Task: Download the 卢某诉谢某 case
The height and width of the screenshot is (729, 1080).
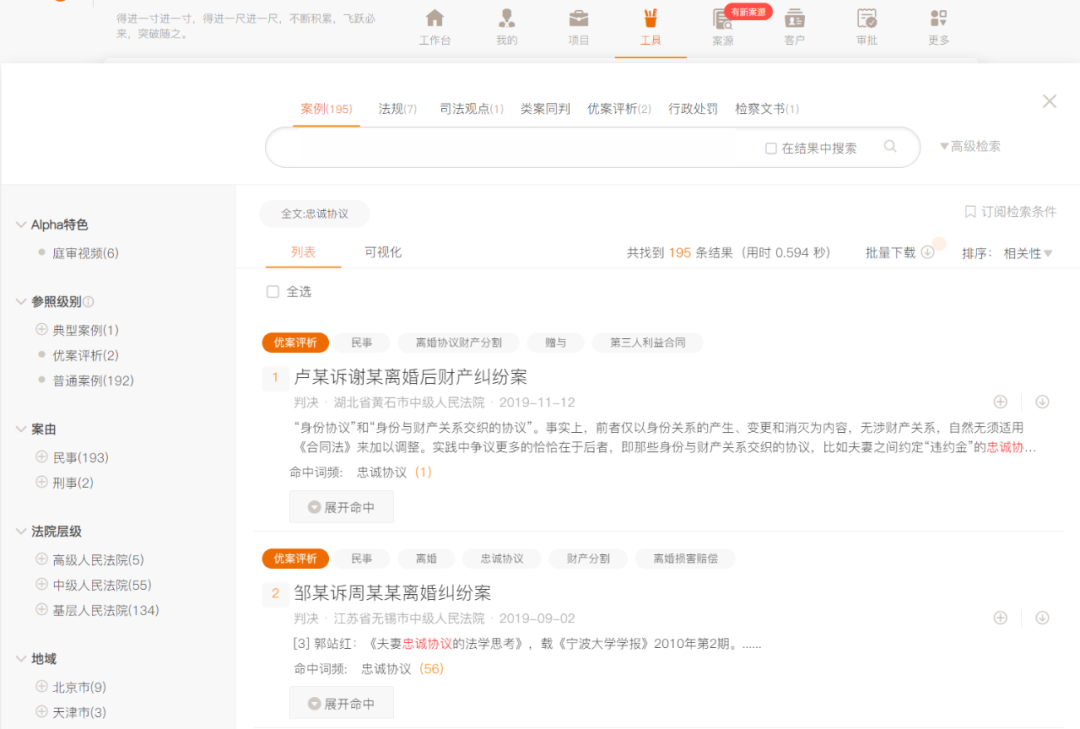Action: coord(1042,402)
